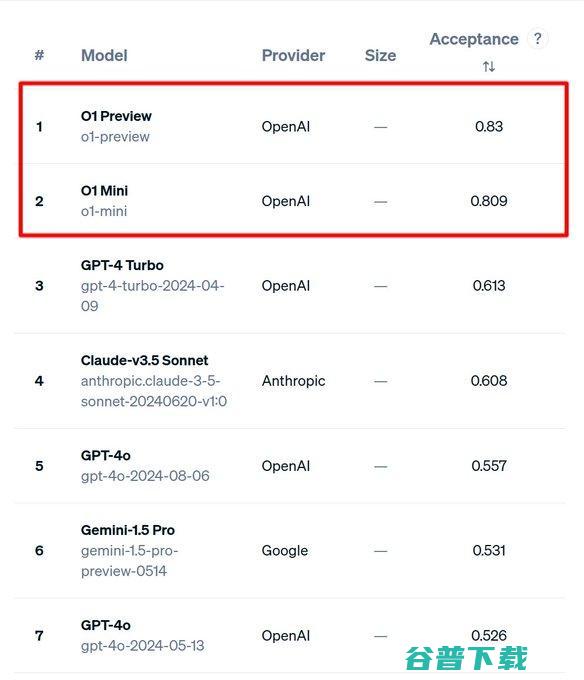Viewport: 584px width, 680px height.
Task: Click the o1-preview model identifier text
Action: (115, 137)
